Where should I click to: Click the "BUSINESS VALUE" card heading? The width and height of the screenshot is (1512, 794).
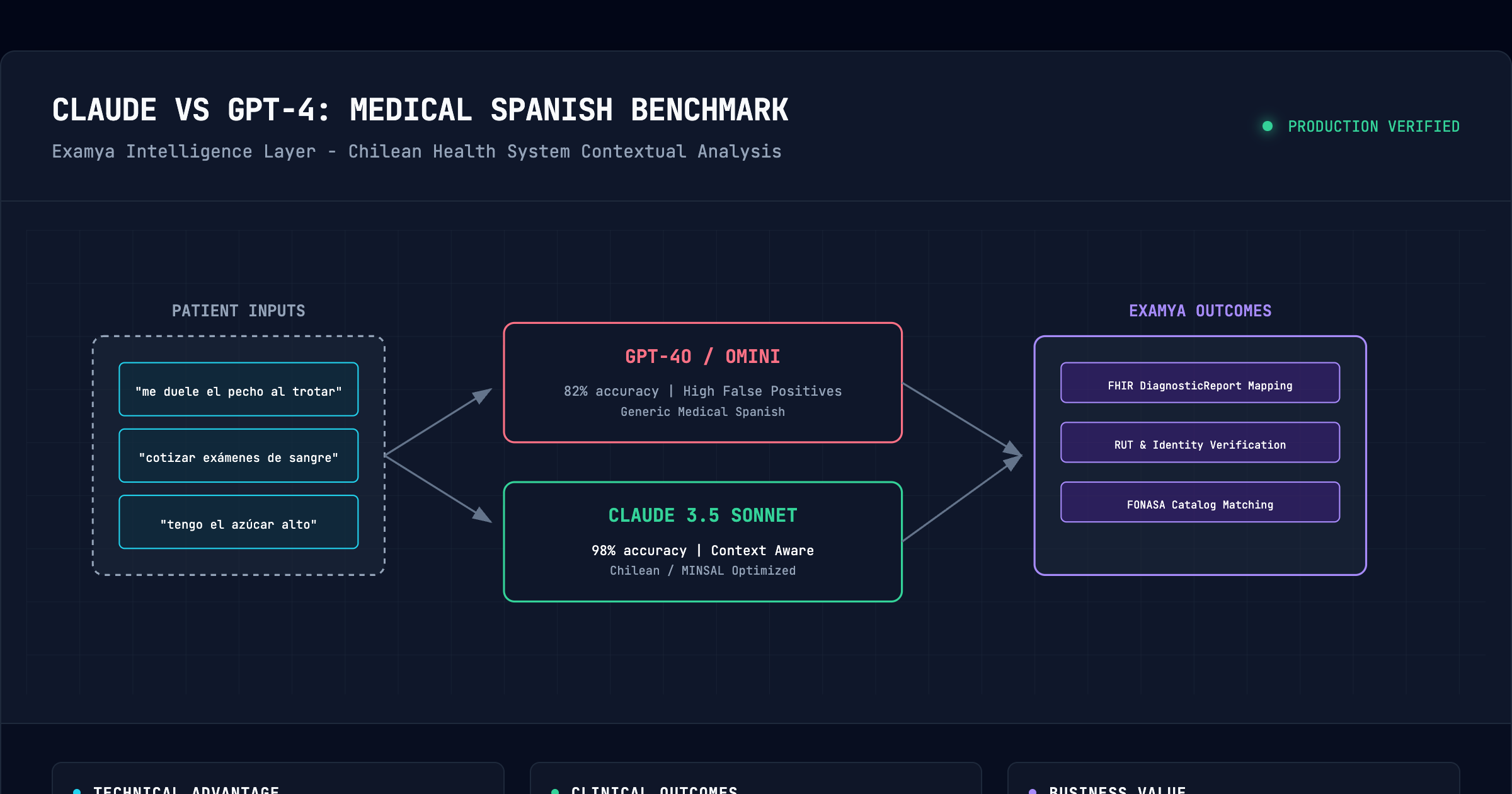click(x=1118, y=789)
